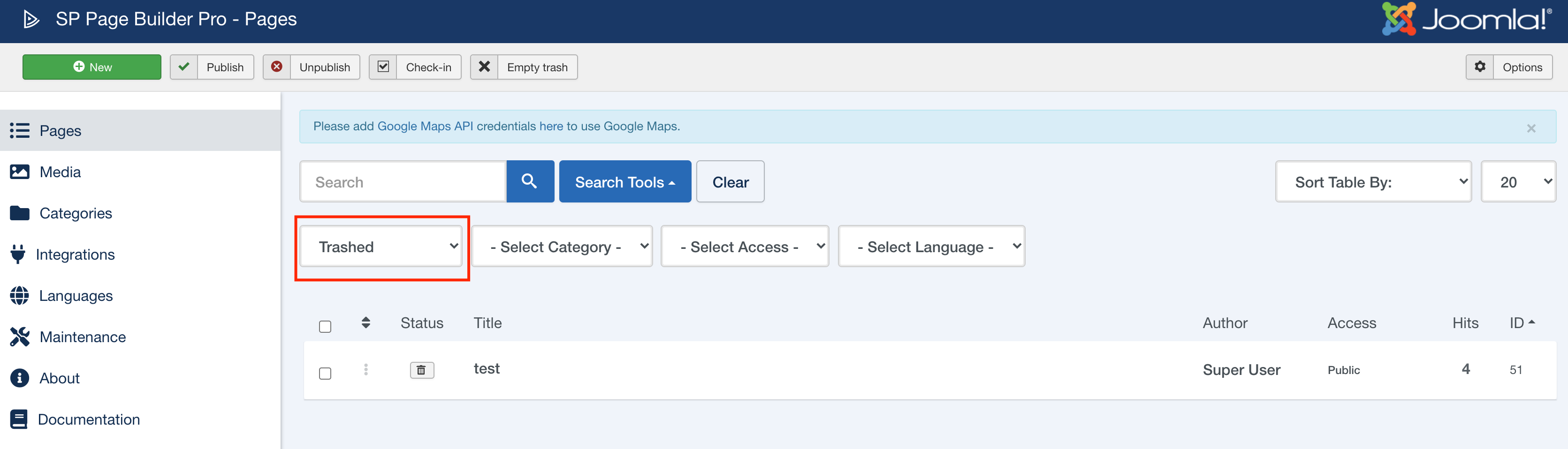
Task: Toggle the select-all checkbox in table header
Action: (x=325, y=327)
